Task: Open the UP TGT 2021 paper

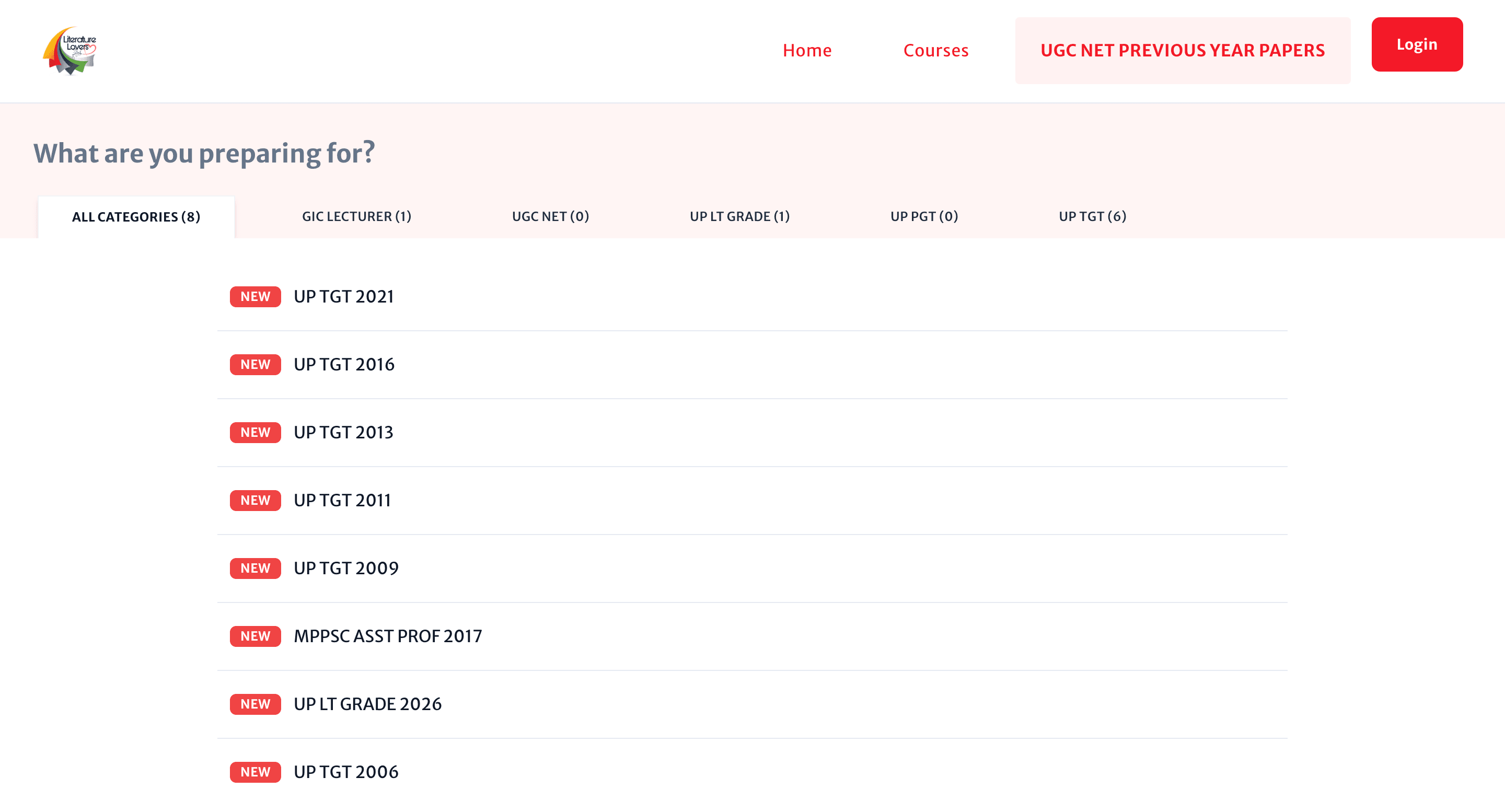Action: click(x=343, y=297)
